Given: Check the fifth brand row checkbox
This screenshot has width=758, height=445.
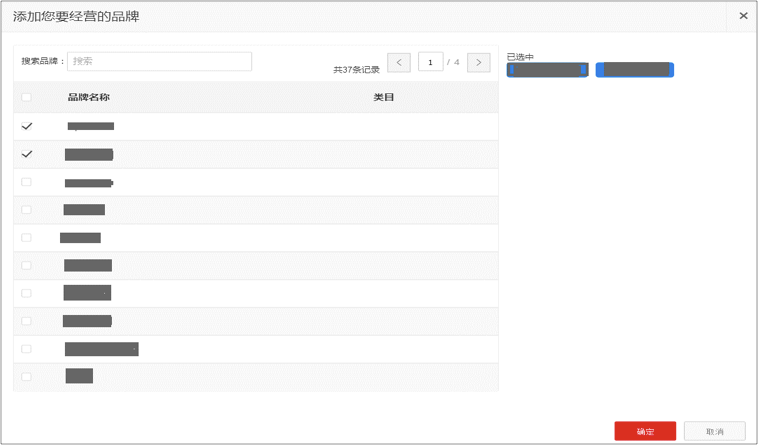Looking at the screenshot, I should click(27, 238).
